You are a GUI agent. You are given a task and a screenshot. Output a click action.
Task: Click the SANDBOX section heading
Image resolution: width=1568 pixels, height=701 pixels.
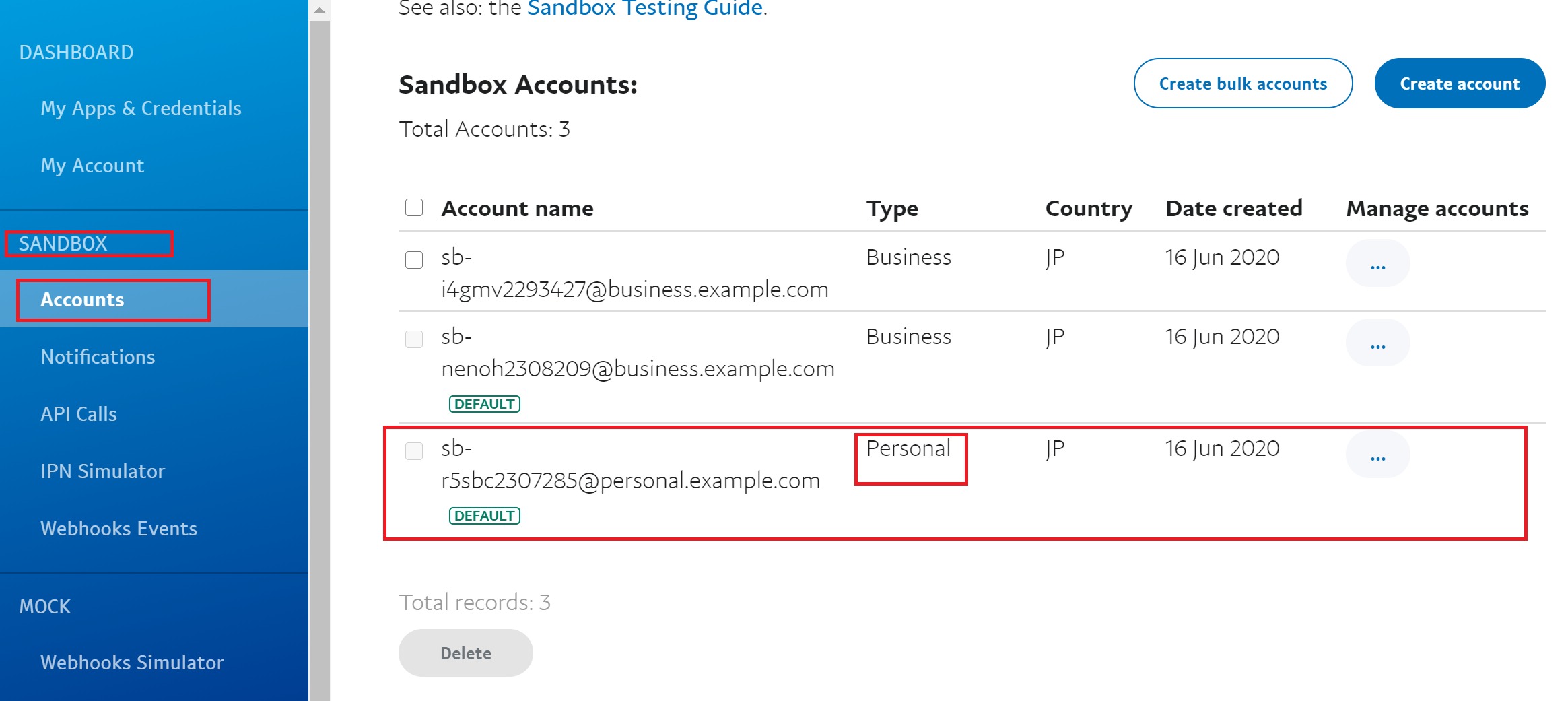click(63, 244)
